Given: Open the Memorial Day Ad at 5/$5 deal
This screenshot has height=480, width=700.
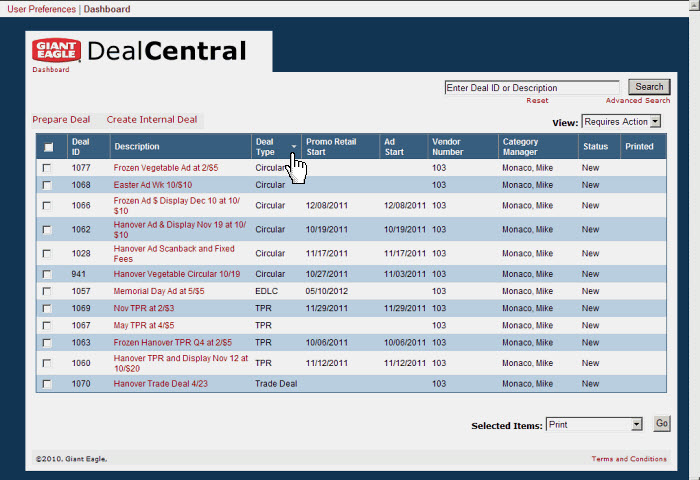Looking at the screenshot, I should point(159,291).
